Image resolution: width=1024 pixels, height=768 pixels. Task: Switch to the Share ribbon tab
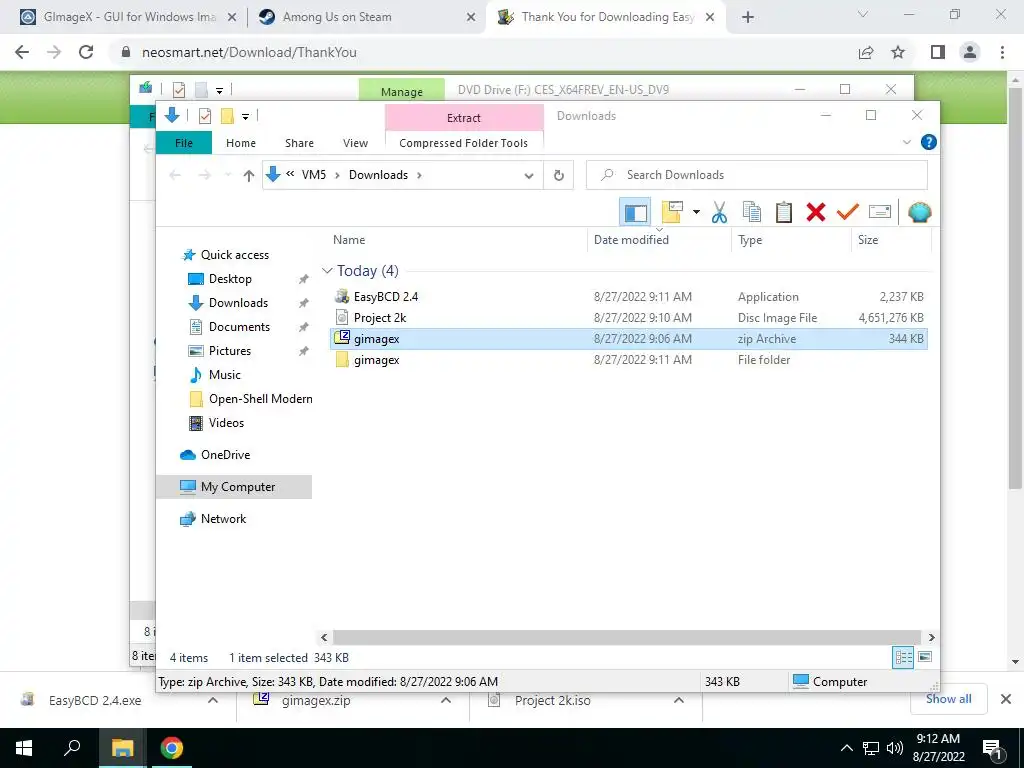click(299, 143)
